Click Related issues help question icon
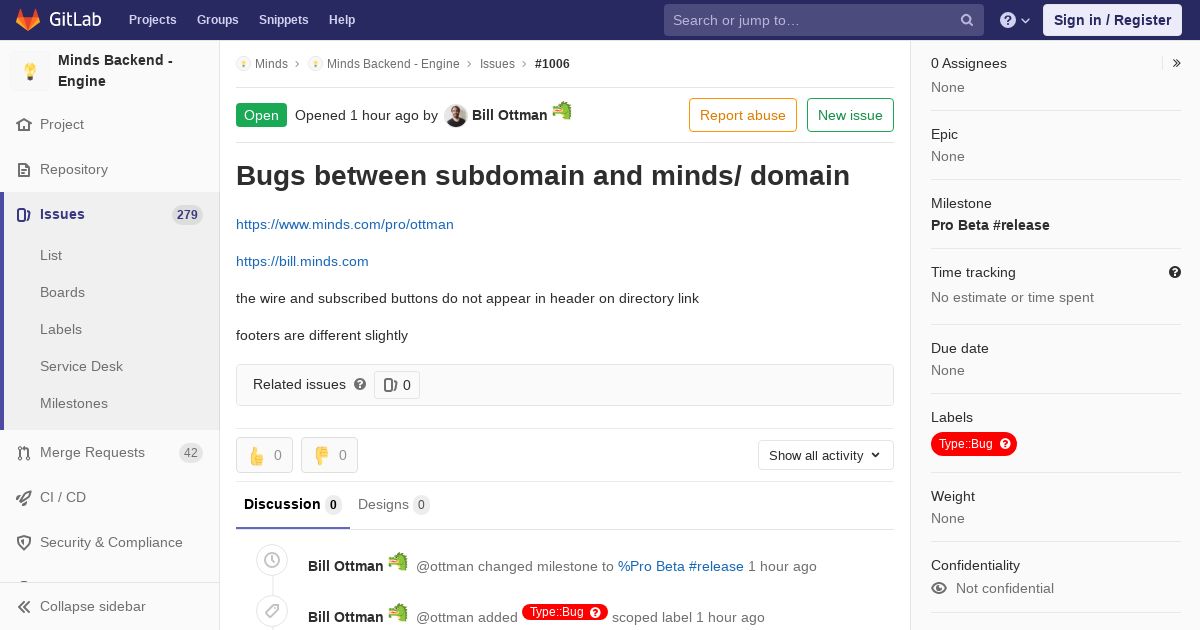This screenshot has width=1200, height=630. 360,384
